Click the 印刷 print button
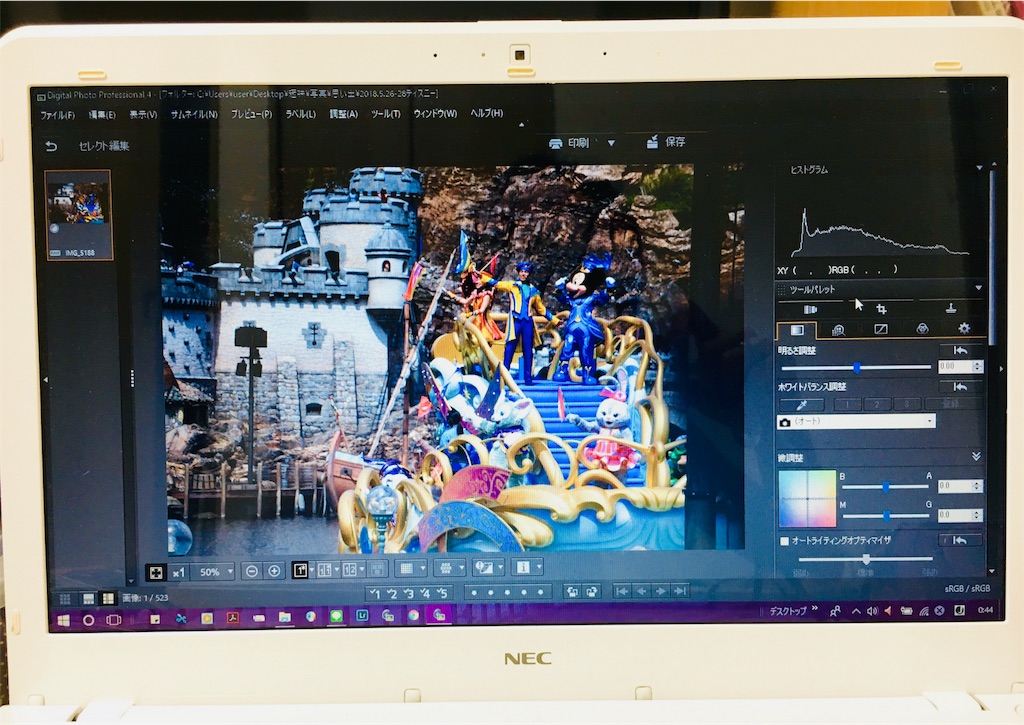This screenshot has height=725, width=1024. point(569,143)
